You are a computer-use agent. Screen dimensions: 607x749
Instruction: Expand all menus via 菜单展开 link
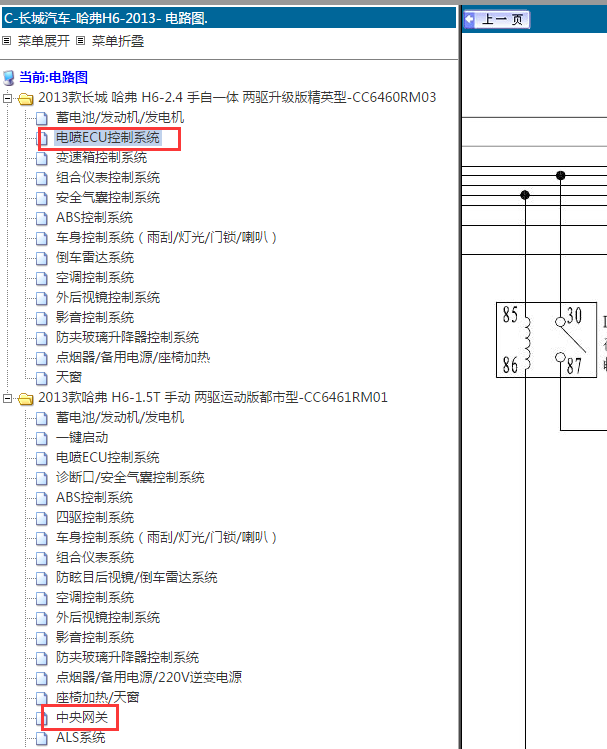[x=44, y=41]
